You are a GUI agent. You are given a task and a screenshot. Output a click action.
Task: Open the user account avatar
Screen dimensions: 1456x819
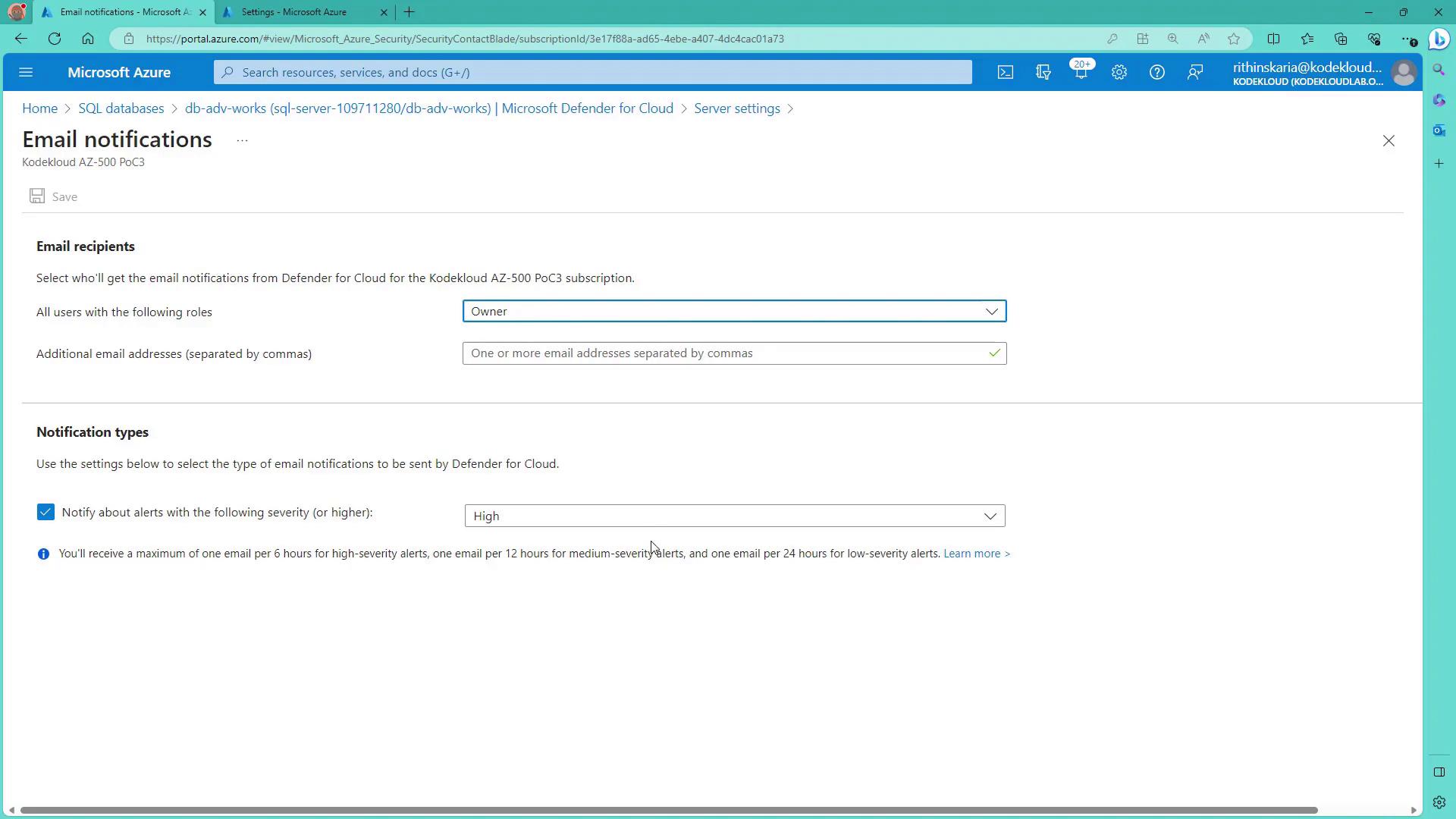point(1404,73)
